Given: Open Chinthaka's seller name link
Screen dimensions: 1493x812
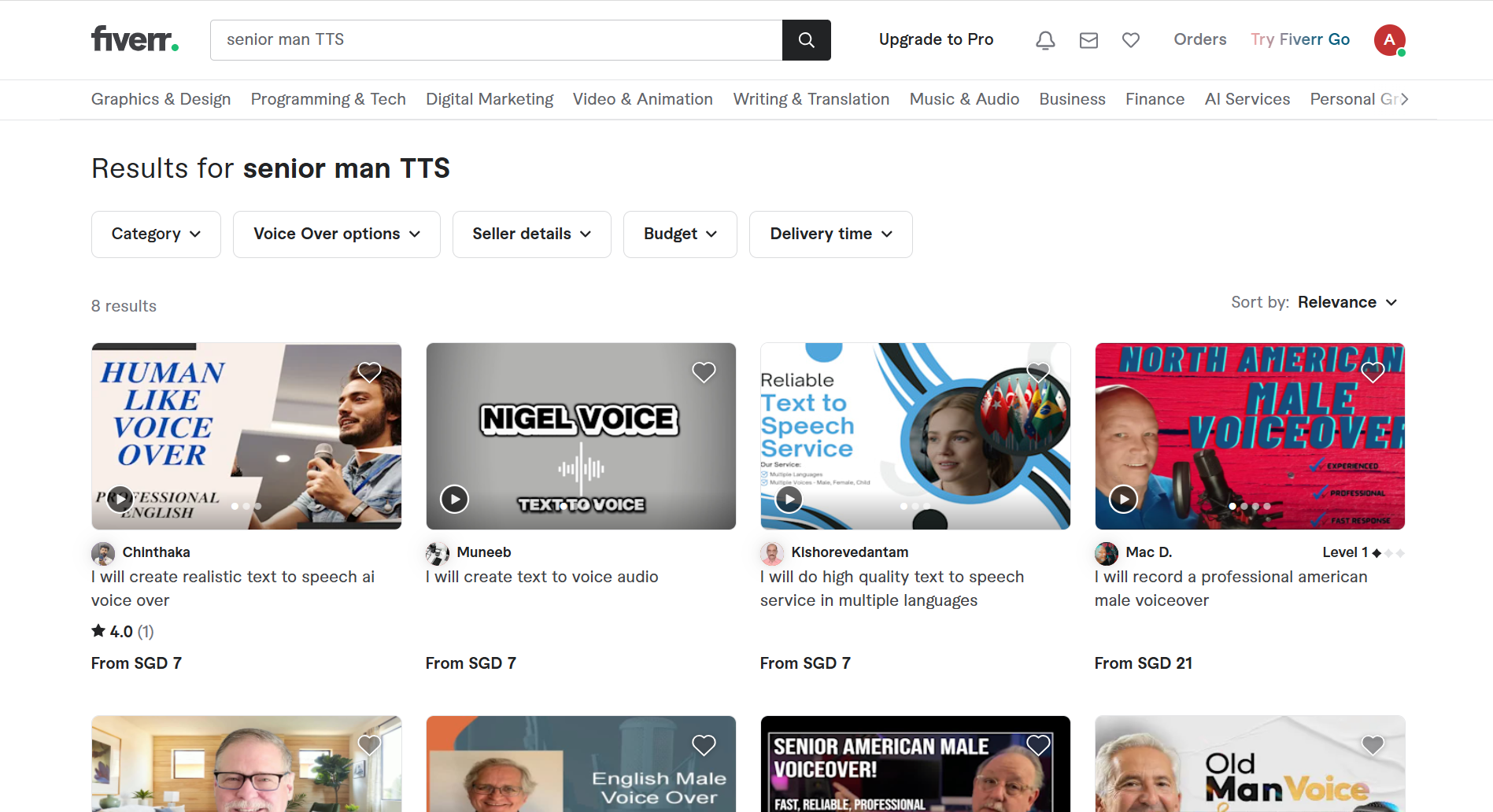Looking at the screenshot, I should [157, 552].
